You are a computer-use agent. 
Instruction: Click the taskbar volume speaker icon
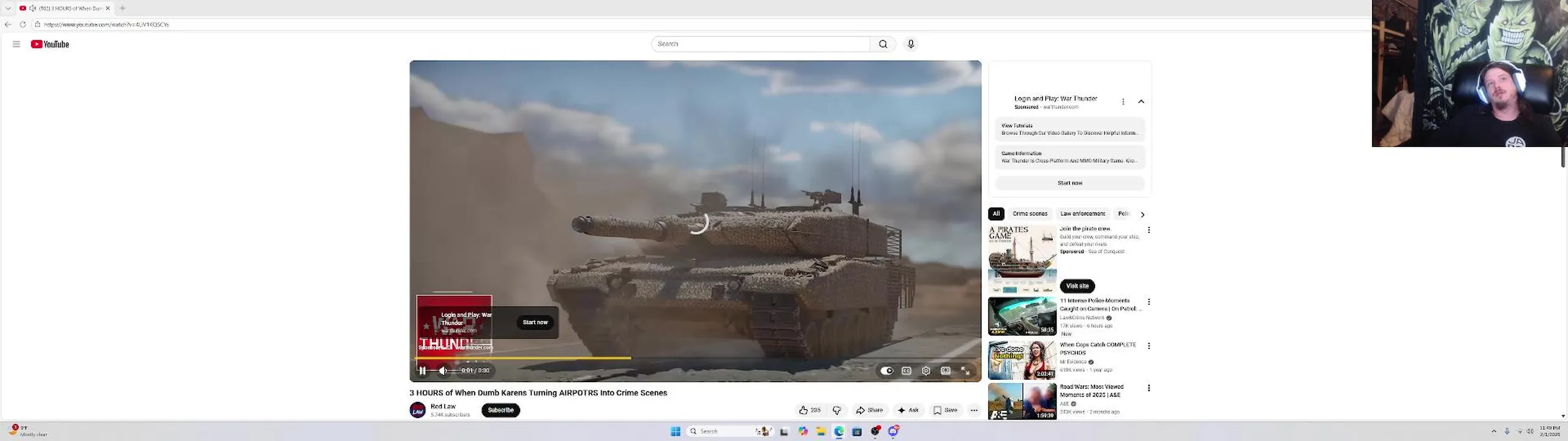[1530, 432]
